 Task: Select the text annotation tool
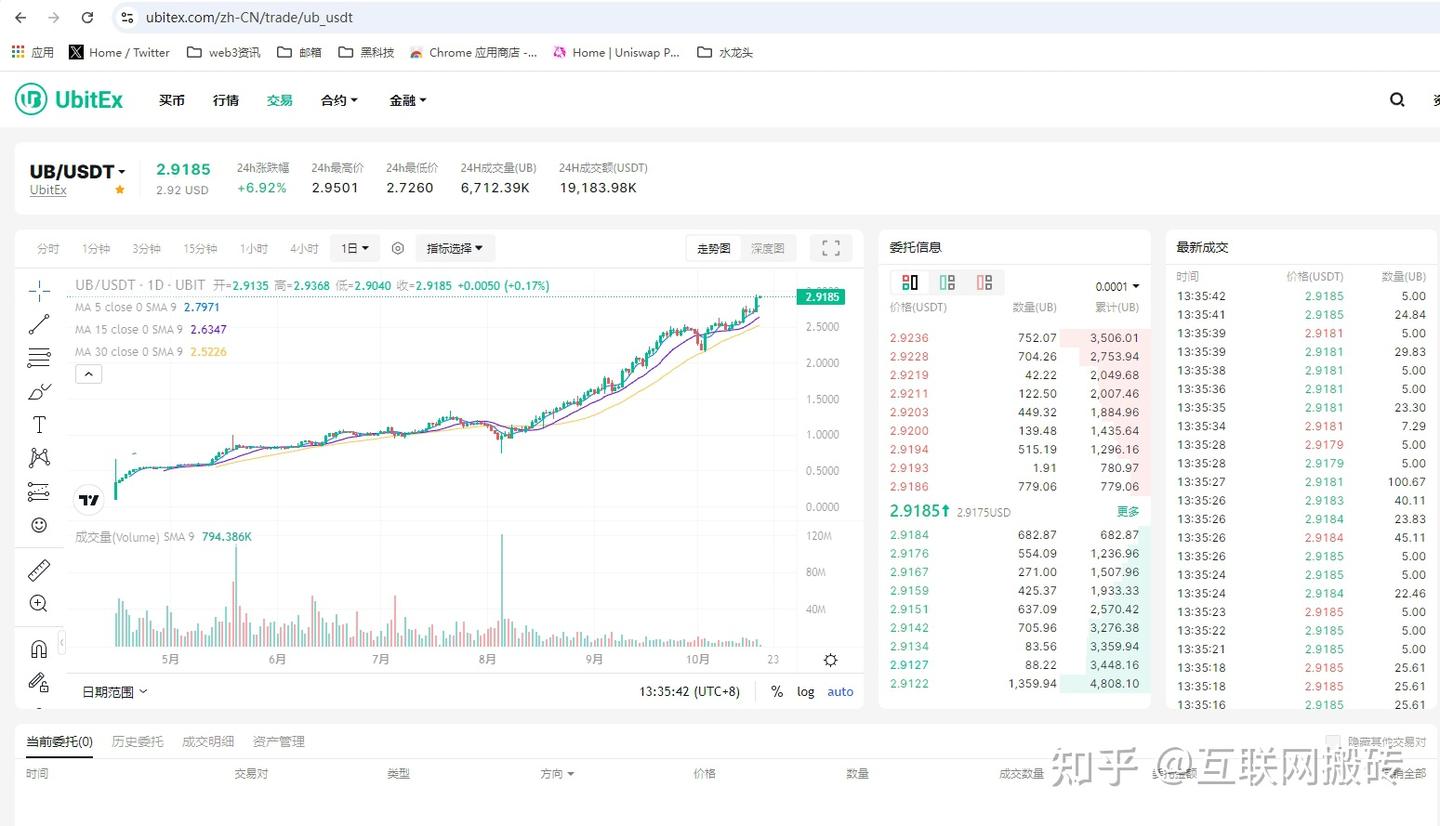click(39, 423)
